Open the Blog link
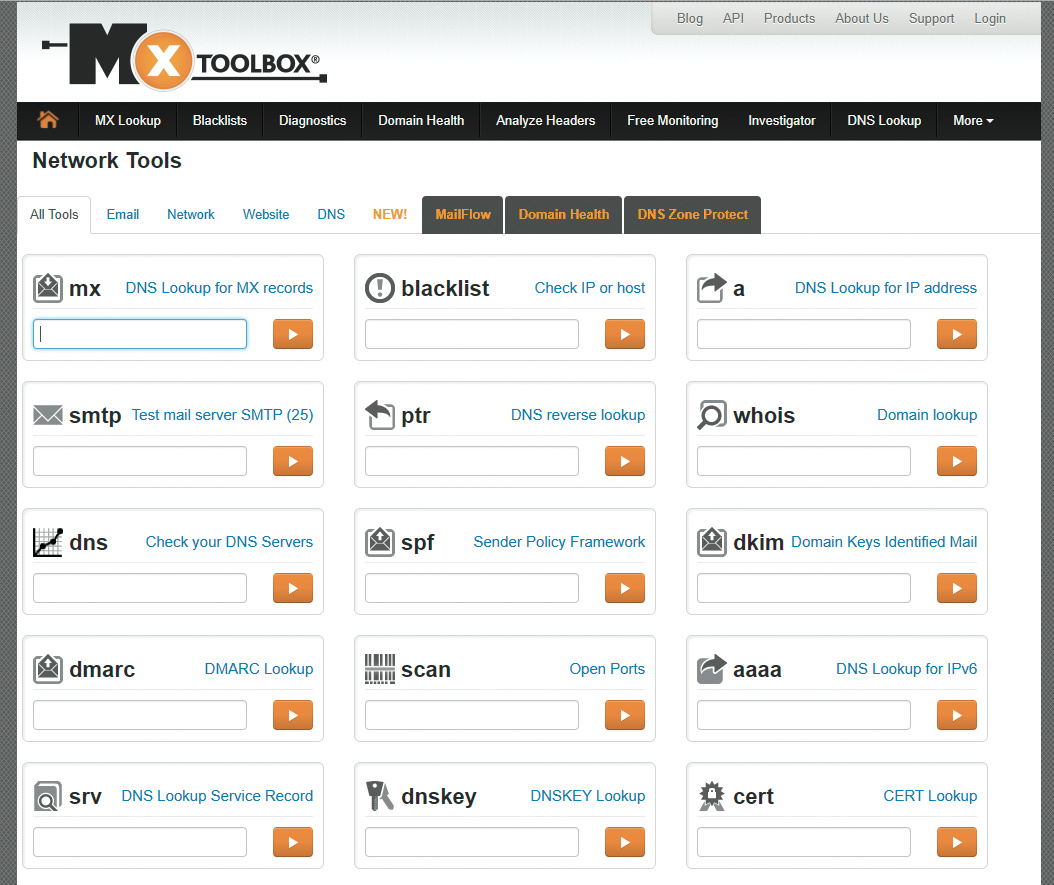 coord(690,18)
